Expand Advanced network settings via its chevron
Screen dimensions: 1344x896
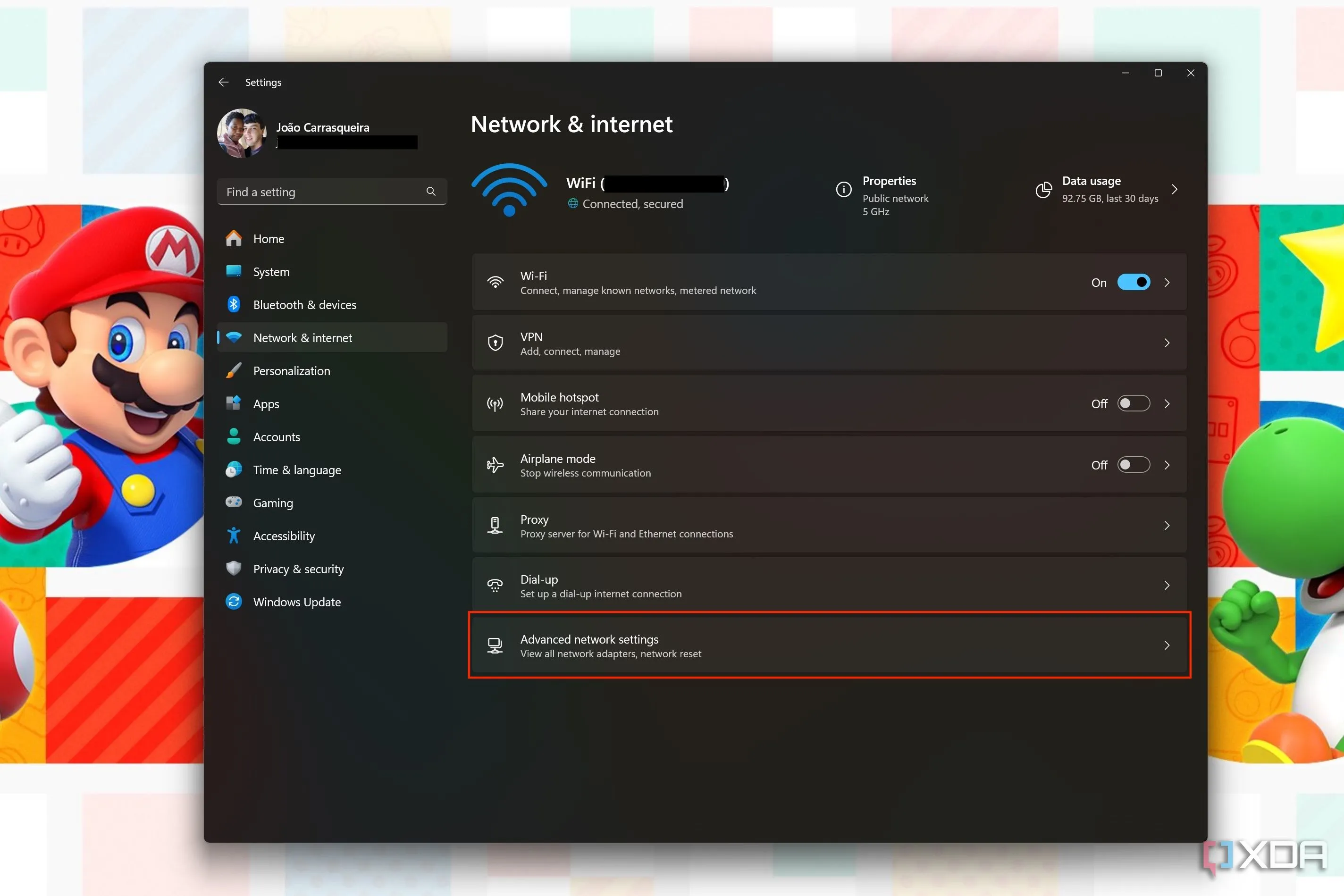point(1166,645)
